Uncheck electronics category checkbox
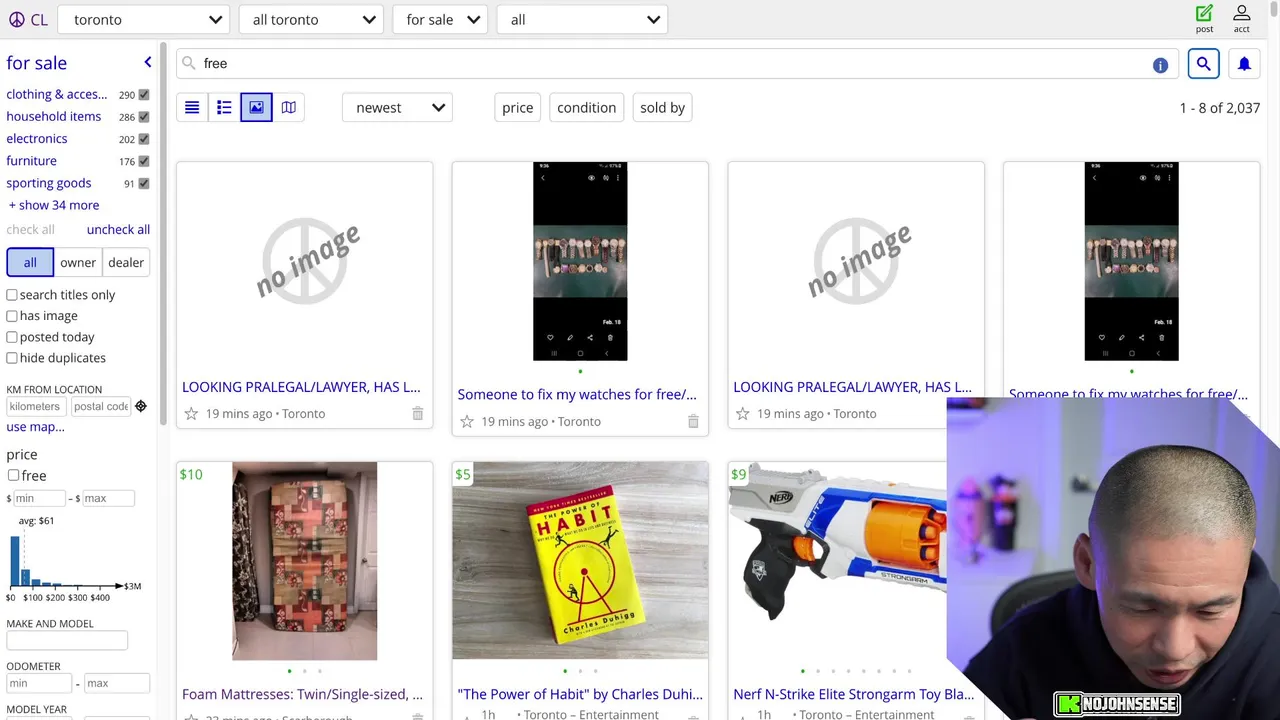1280x720 pixels. click(x=144, y=139)
